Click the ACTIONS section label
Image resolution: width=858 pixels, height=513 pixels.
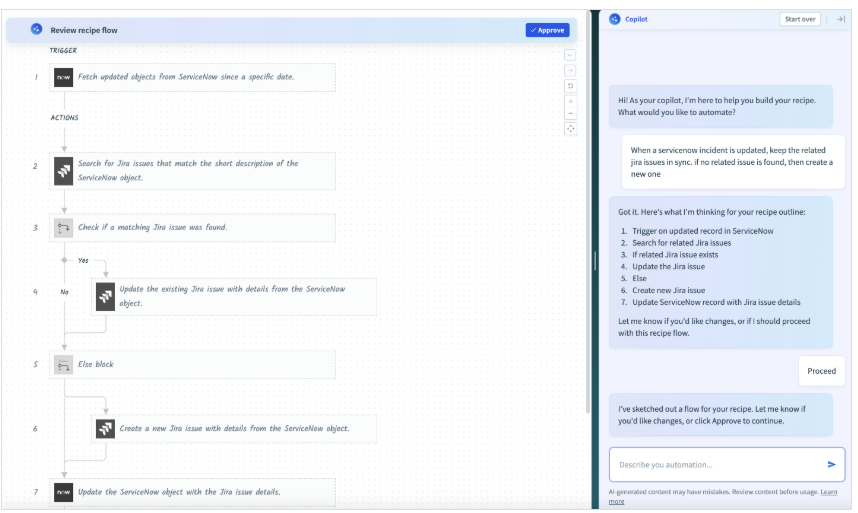coord(65,118)
